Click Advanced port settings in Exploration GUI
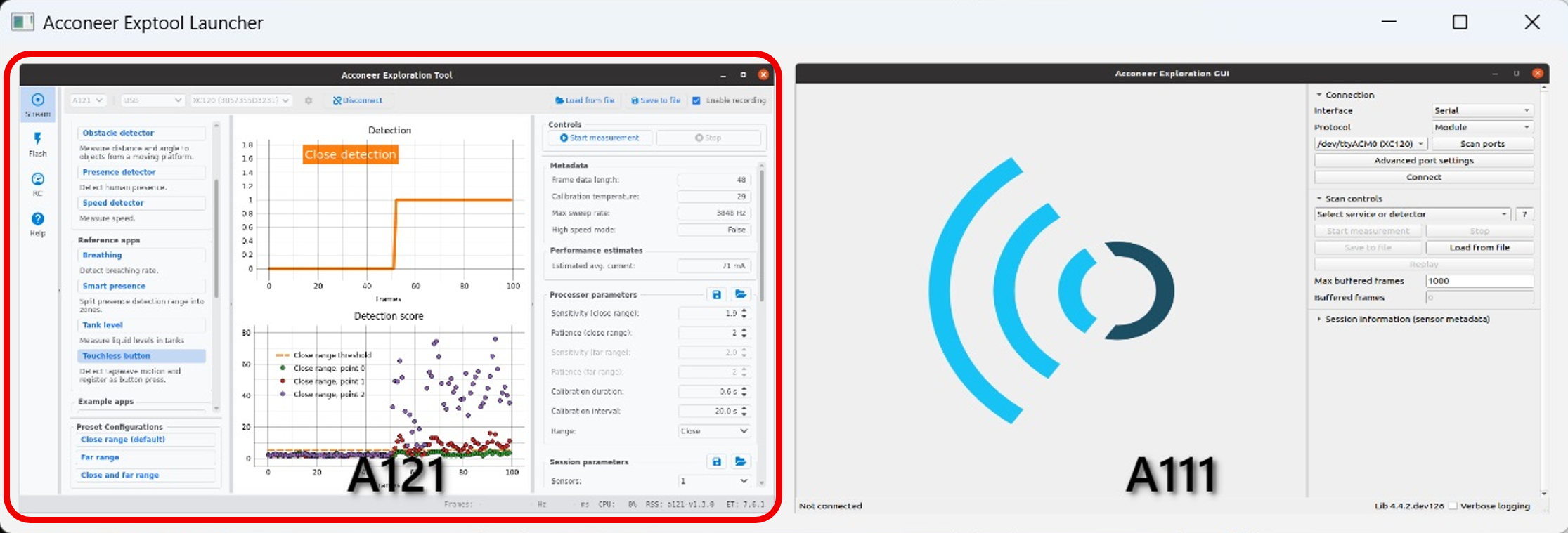 (1424, 161)
